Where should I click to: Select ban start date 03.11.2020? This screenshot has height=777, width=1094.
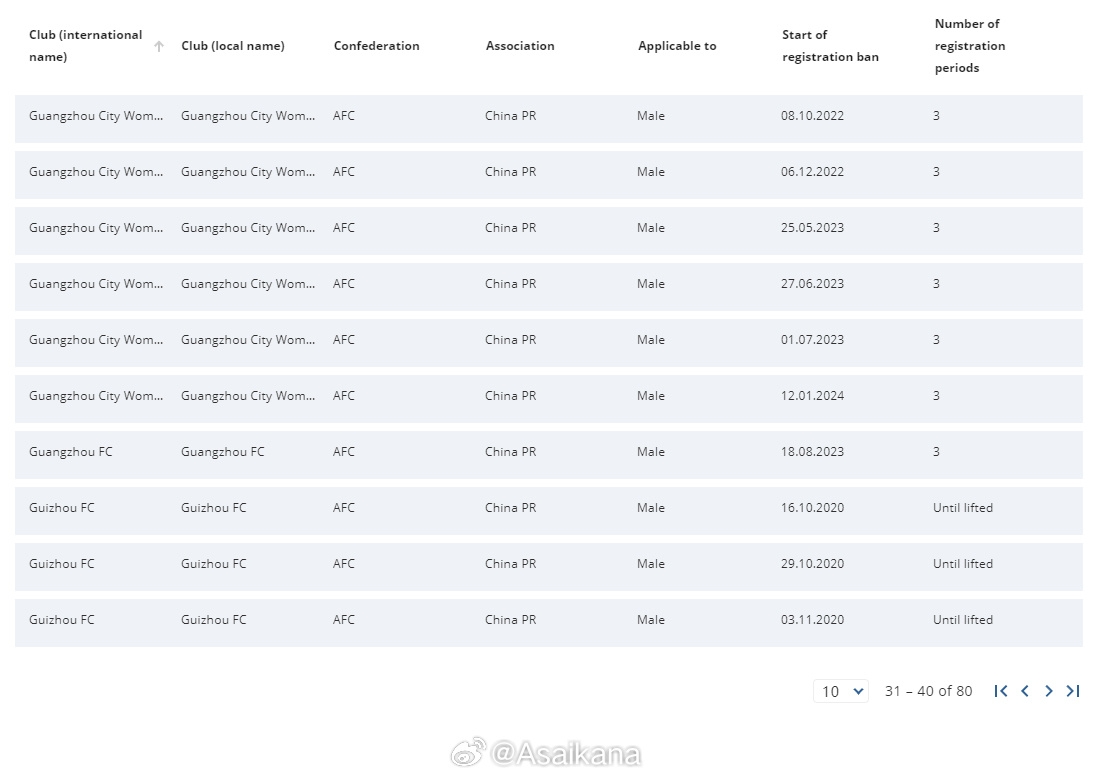[812, 620]
